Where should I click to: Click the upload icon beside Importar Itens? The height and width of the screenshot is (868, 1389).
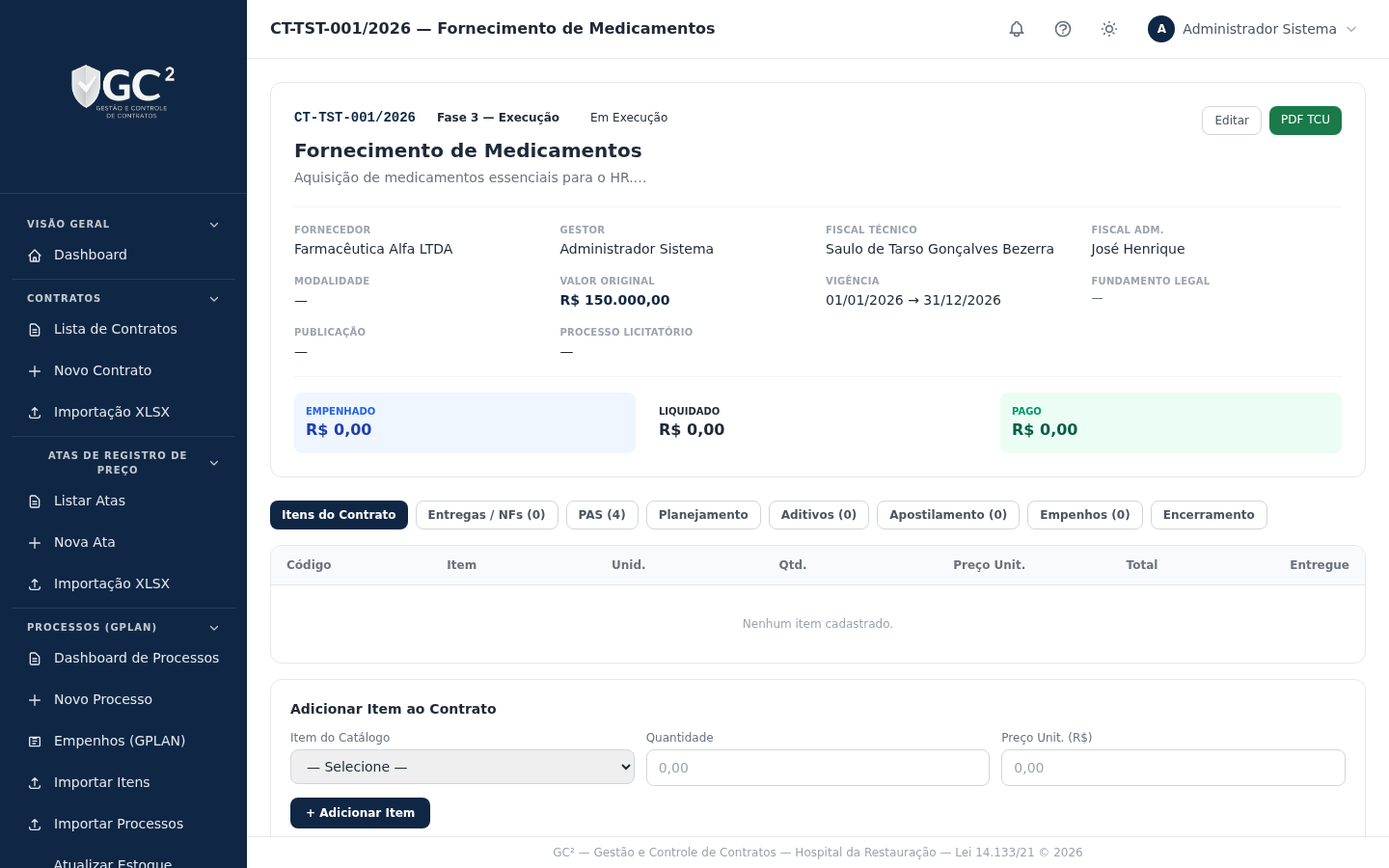coord(35,783)
